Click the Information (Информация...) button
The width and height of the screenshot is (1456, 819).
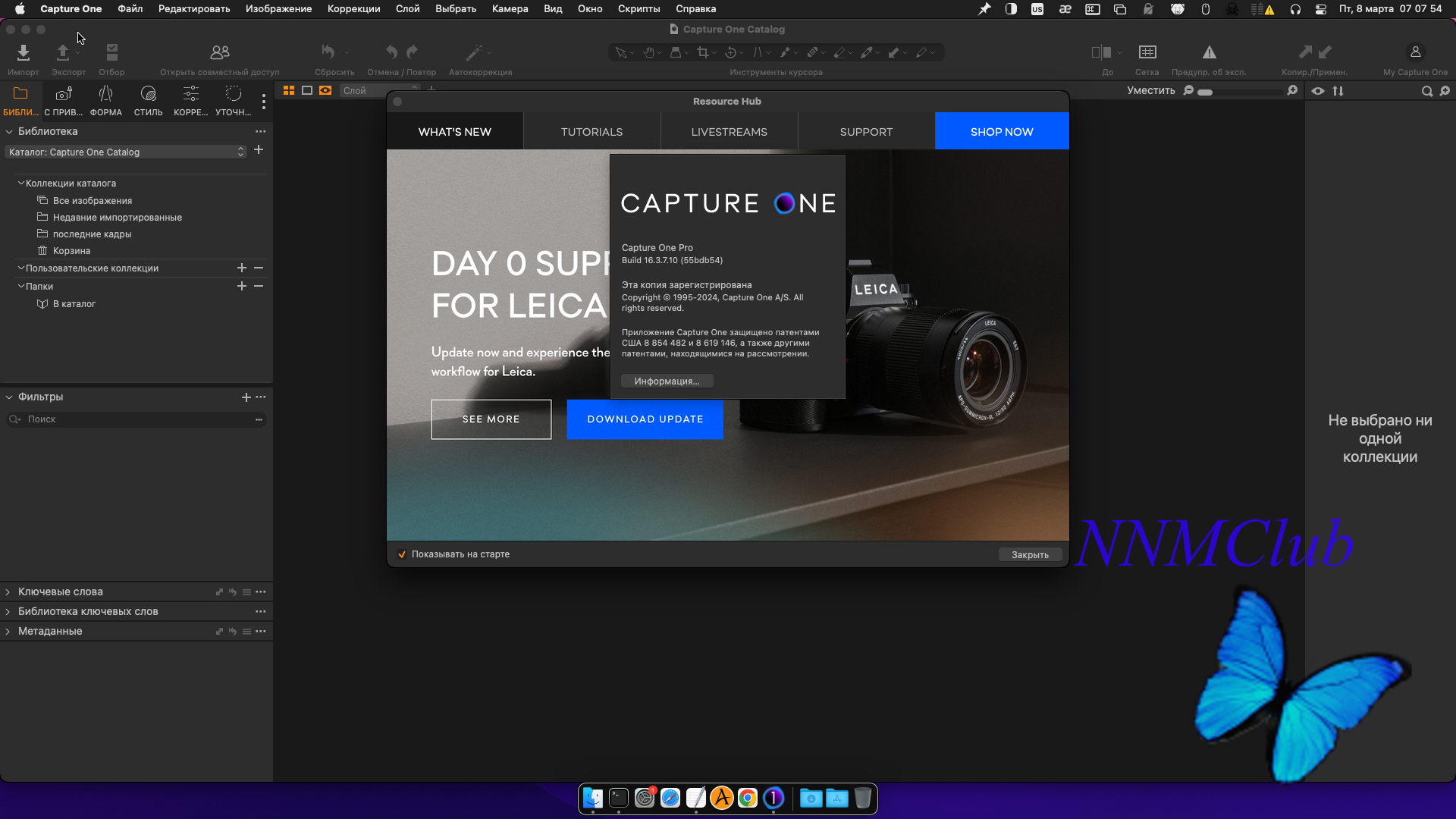(x=667, y=381)
